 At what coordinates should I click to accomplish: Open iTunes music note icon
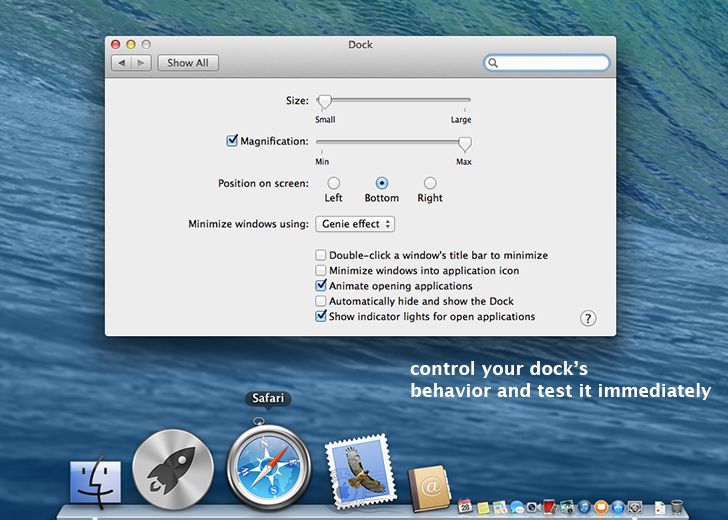(584, 507)
